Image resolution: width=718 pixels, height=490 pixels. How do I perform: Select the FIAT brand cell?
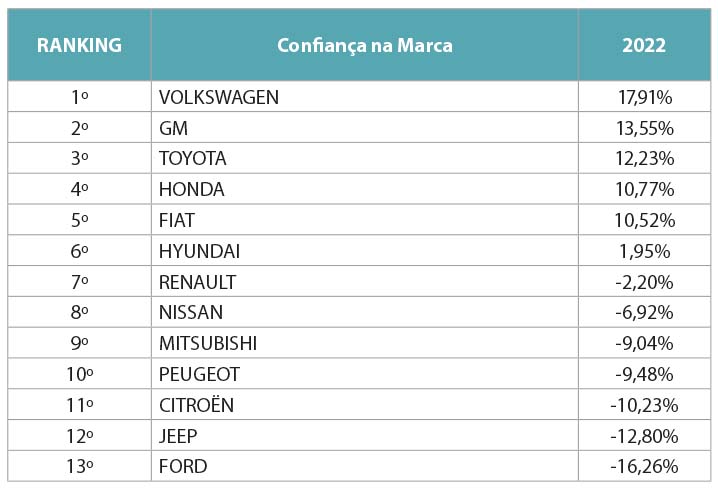pyautogui.click(x=178, y=220)
